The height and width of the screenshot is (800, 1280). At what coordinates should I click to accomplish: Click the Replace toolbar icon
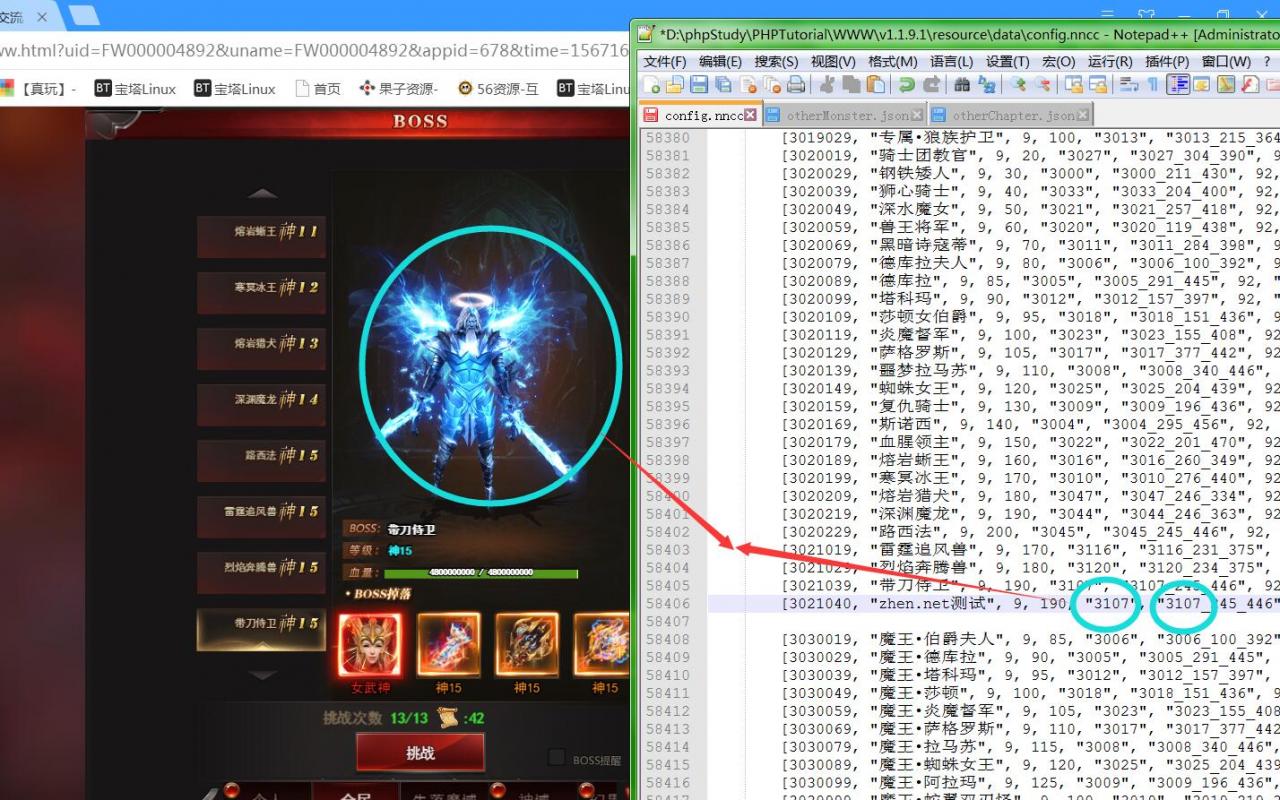(x=986, y=85)
